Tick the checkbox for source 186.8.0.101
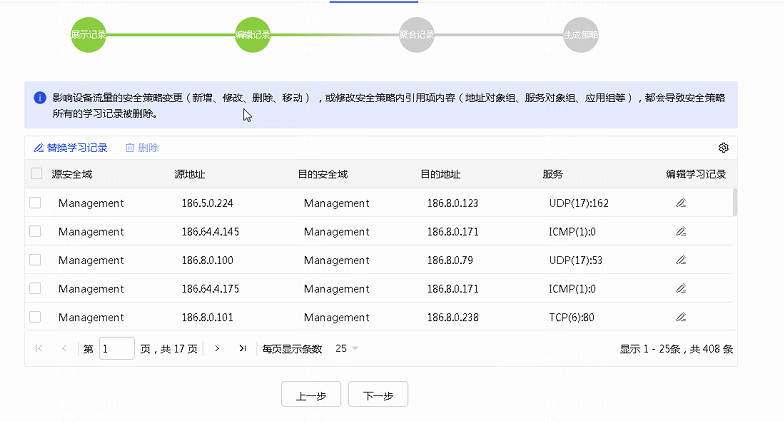Screen dimensions: 784x422 point(36,317)
